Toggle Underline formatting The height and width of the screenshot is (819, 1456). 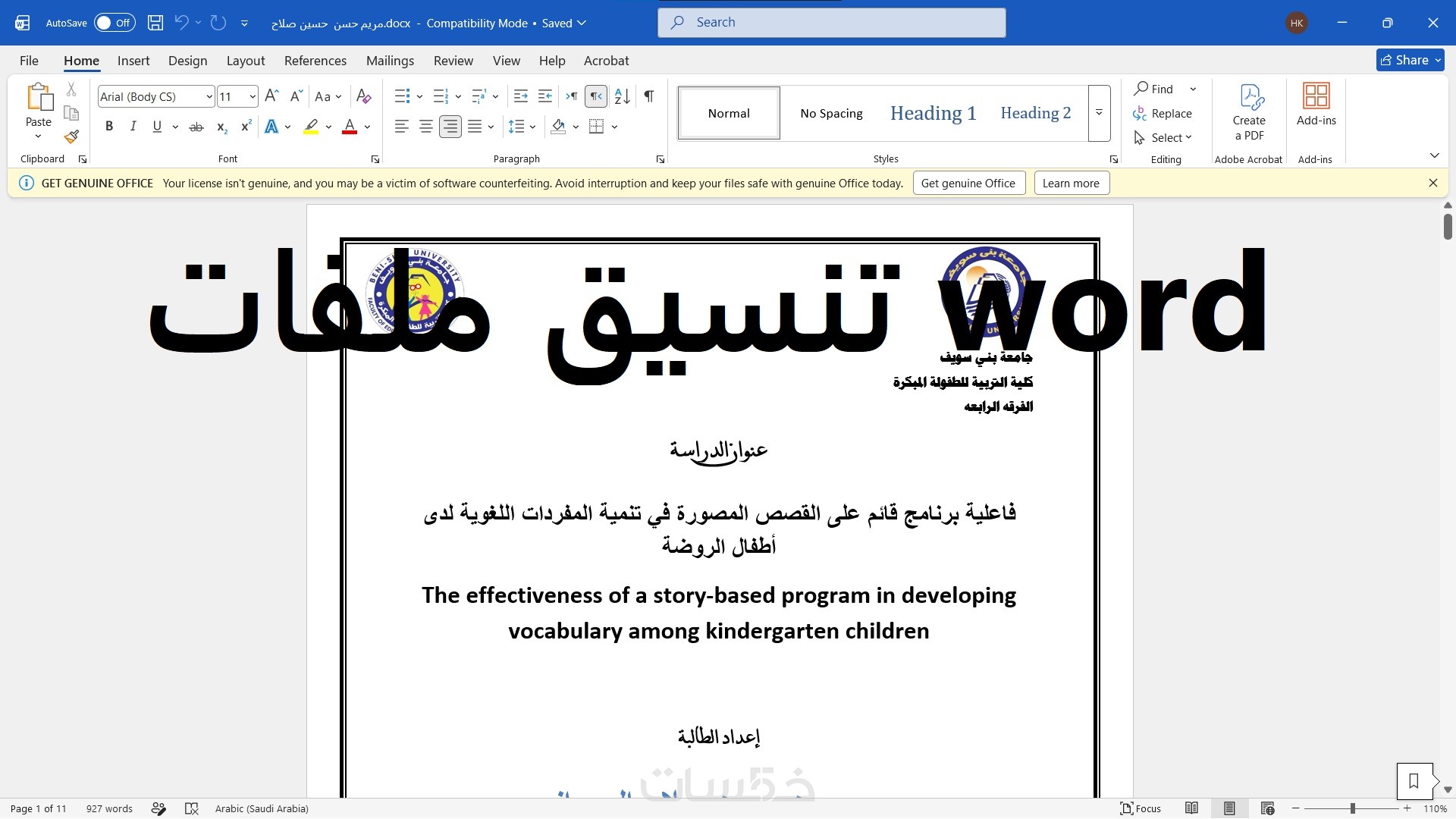[x=157, y=127]
